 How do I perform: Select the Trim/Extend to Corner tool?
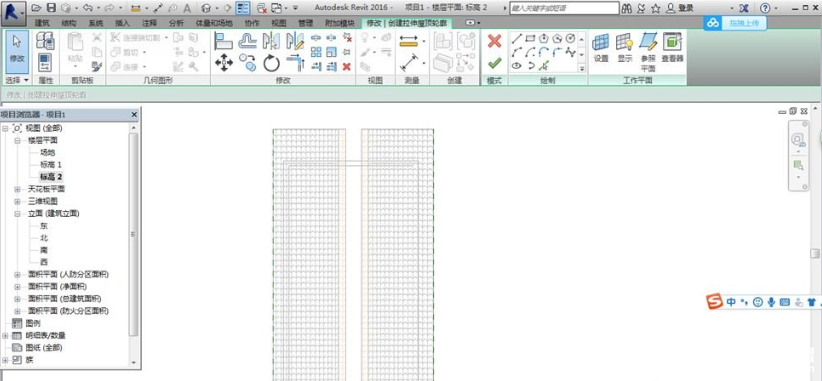(x=295, y=63)
